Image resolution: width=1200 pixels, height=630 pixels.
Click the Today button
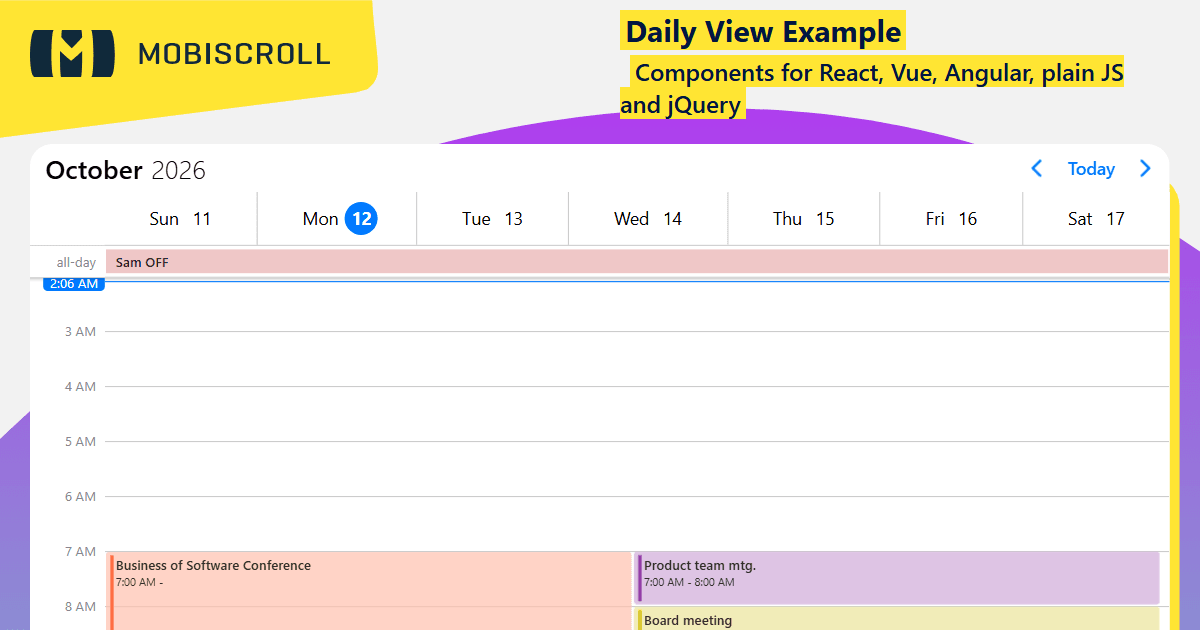(x=1091, y=169)
